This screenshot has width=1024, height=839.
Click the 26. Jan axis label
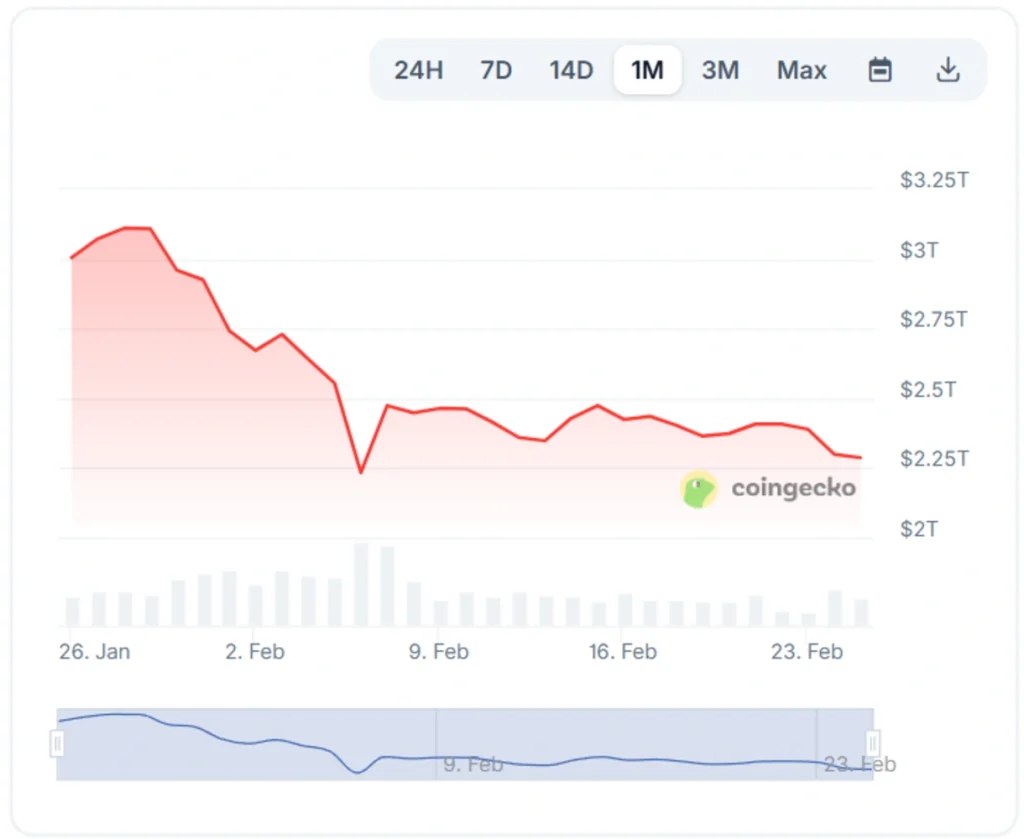[95, 651]
